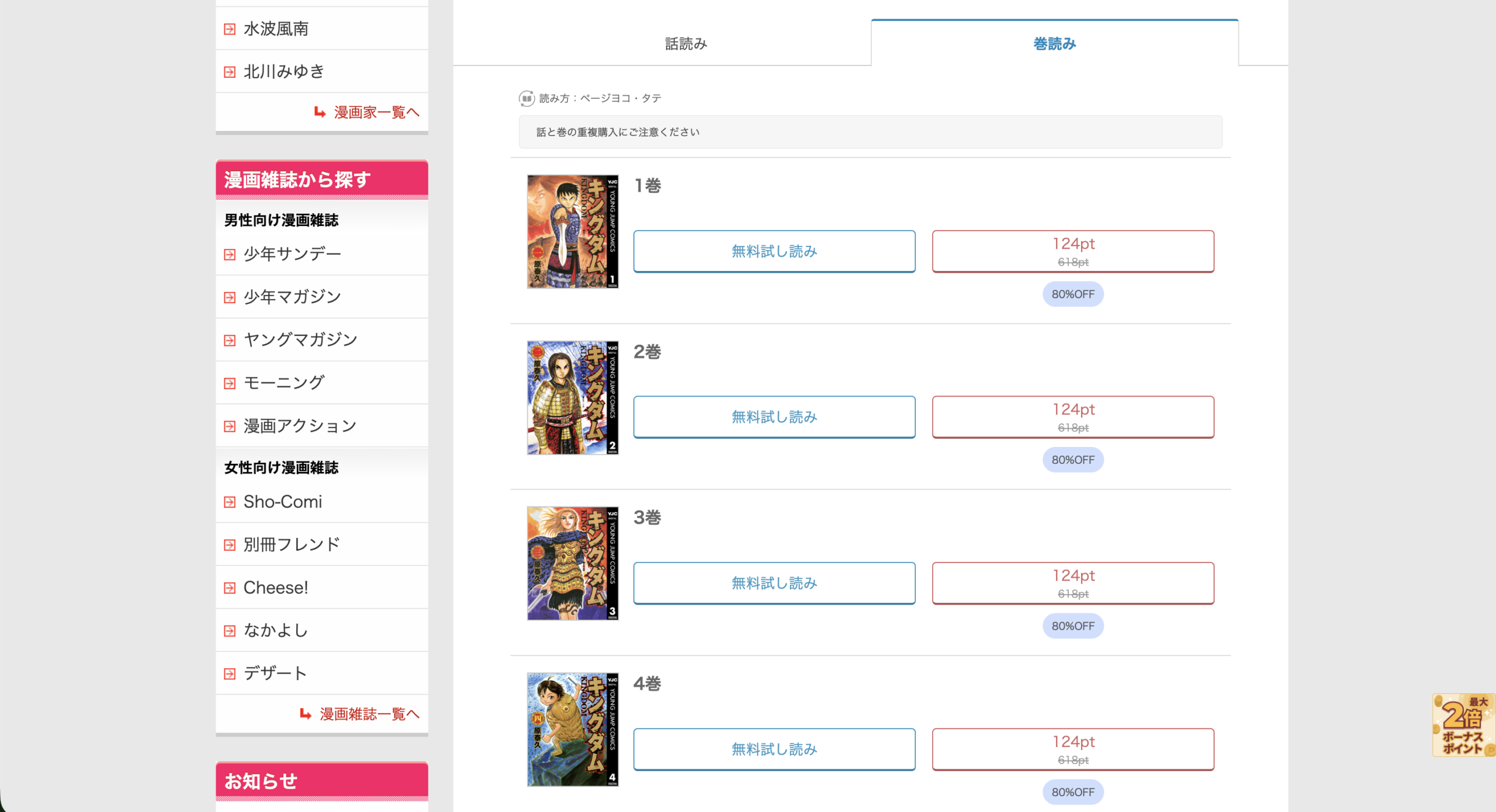The height and width of the screenshot is (812, 1496).
Task: Click 80%OFF badge for volume 2
Action: 1073,460
